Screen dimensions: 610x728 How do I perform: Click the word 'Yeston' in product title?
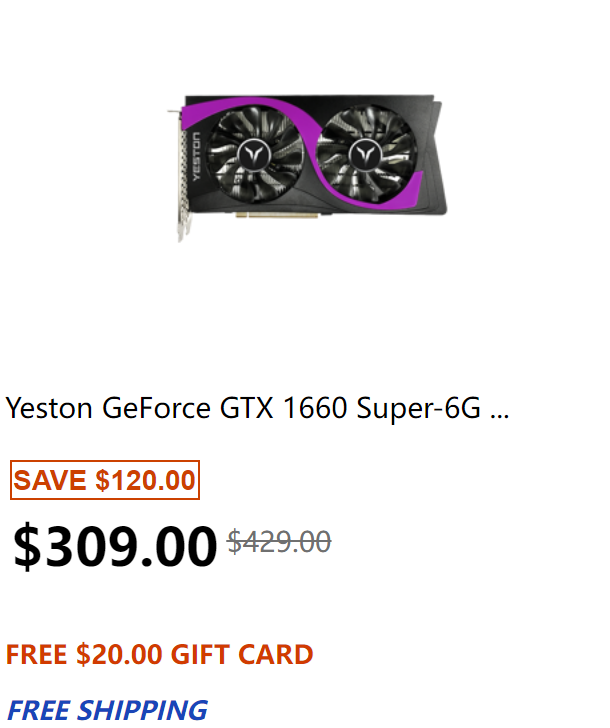click(x=49, y=408)
